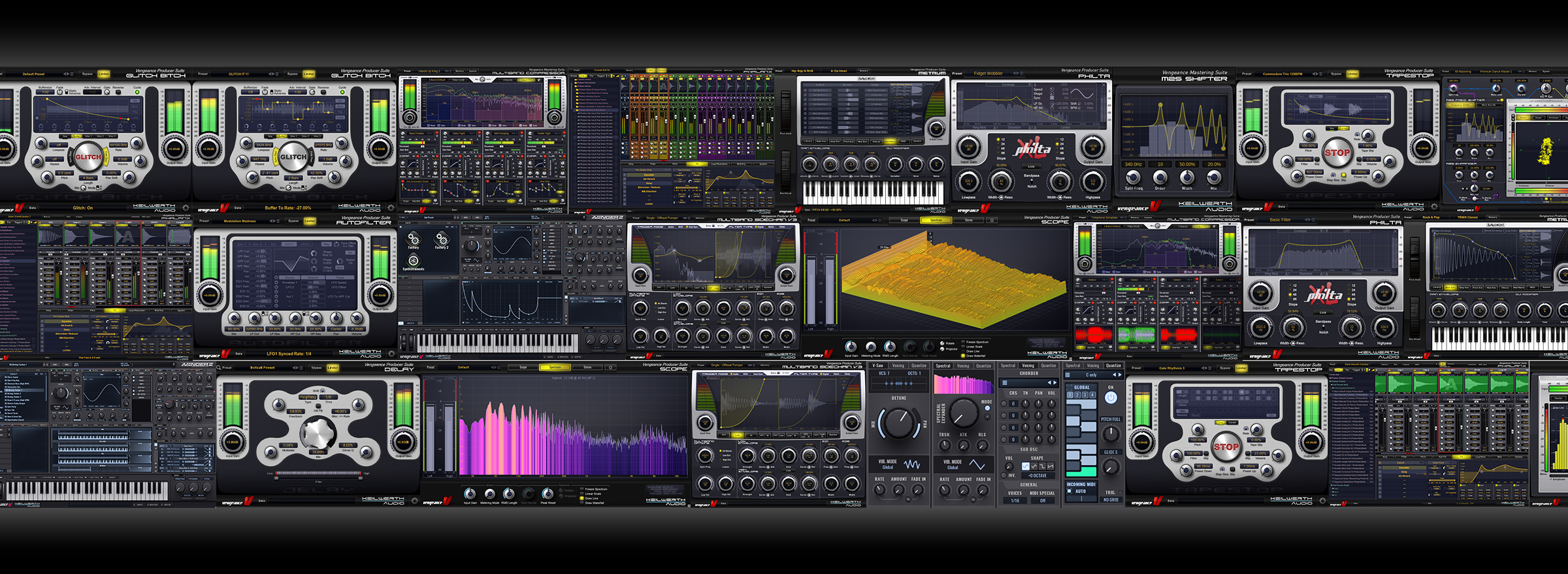Switch to Scope tab in the magenta spectrum Scope
The image size is (1568, 574).
pyautogui.click(x=523, y=367)
